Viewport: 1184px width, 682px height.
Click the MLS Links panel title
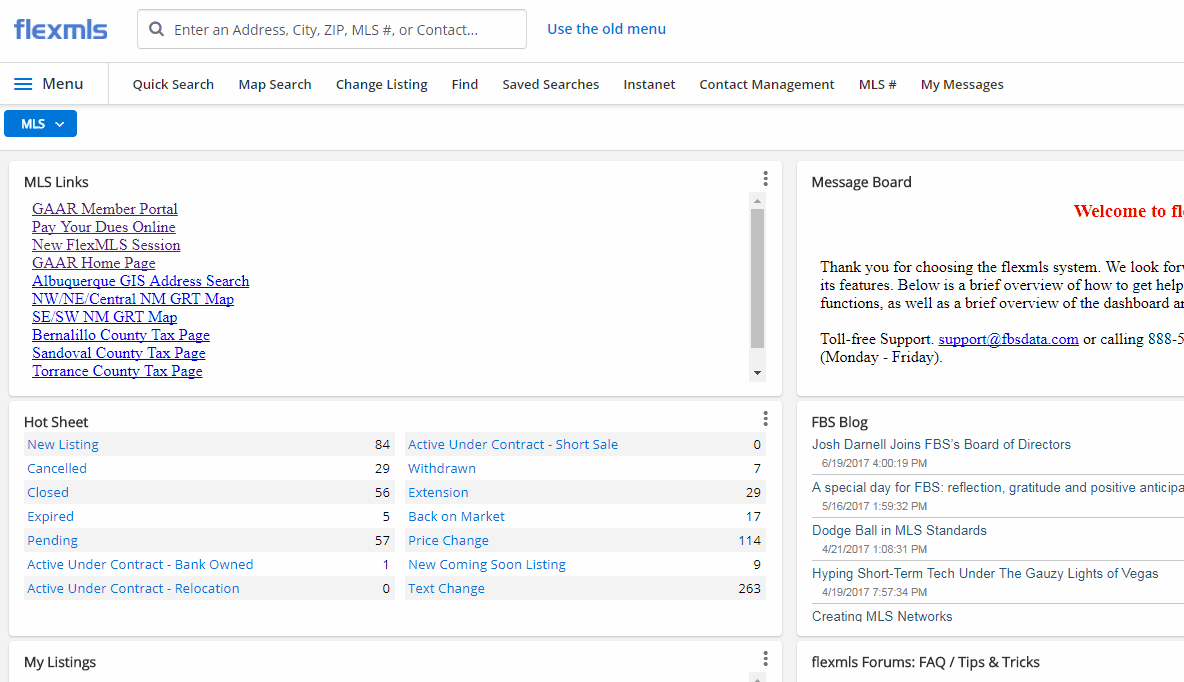click(56, 182)
